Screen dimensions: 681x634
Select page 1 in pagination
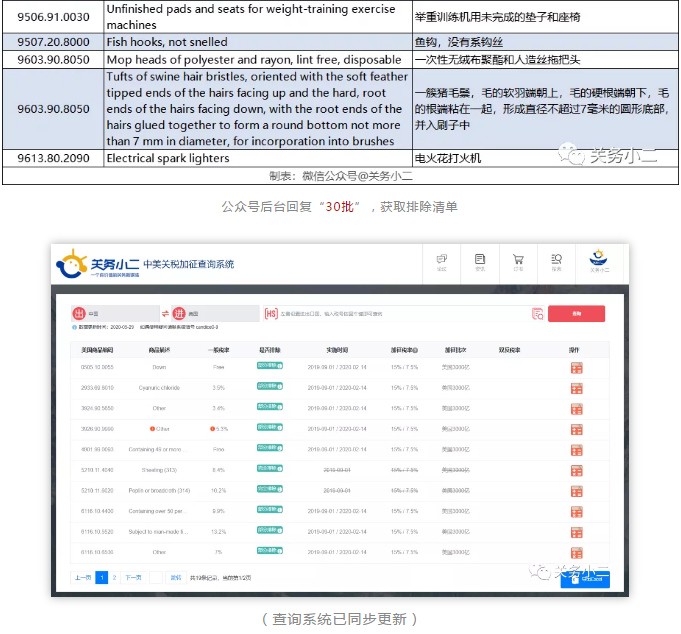coord(102,578)
